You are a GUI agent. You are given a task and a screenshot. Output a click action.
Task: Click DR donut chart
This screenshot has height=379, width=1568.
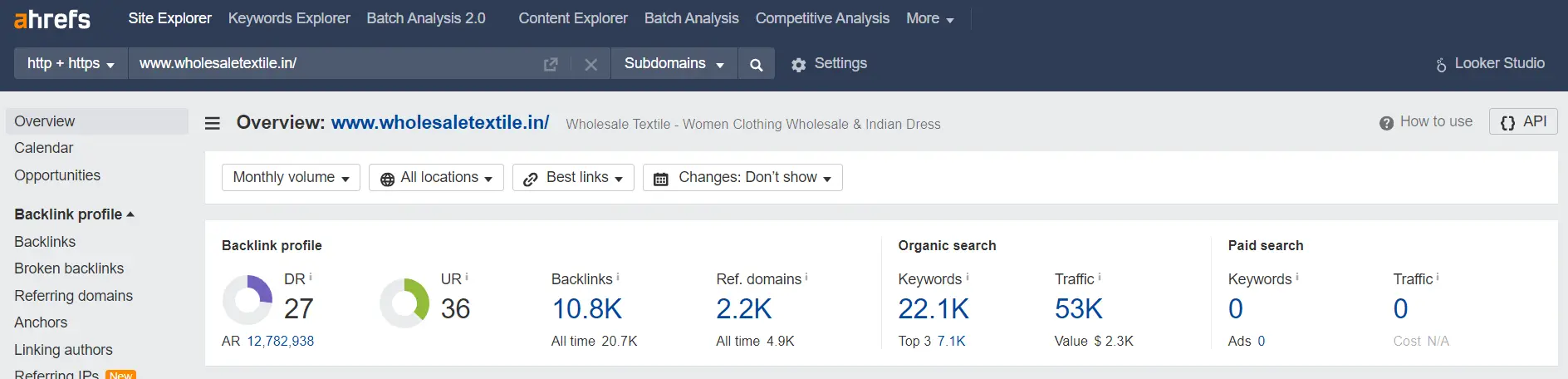click(x=247, y=300)
